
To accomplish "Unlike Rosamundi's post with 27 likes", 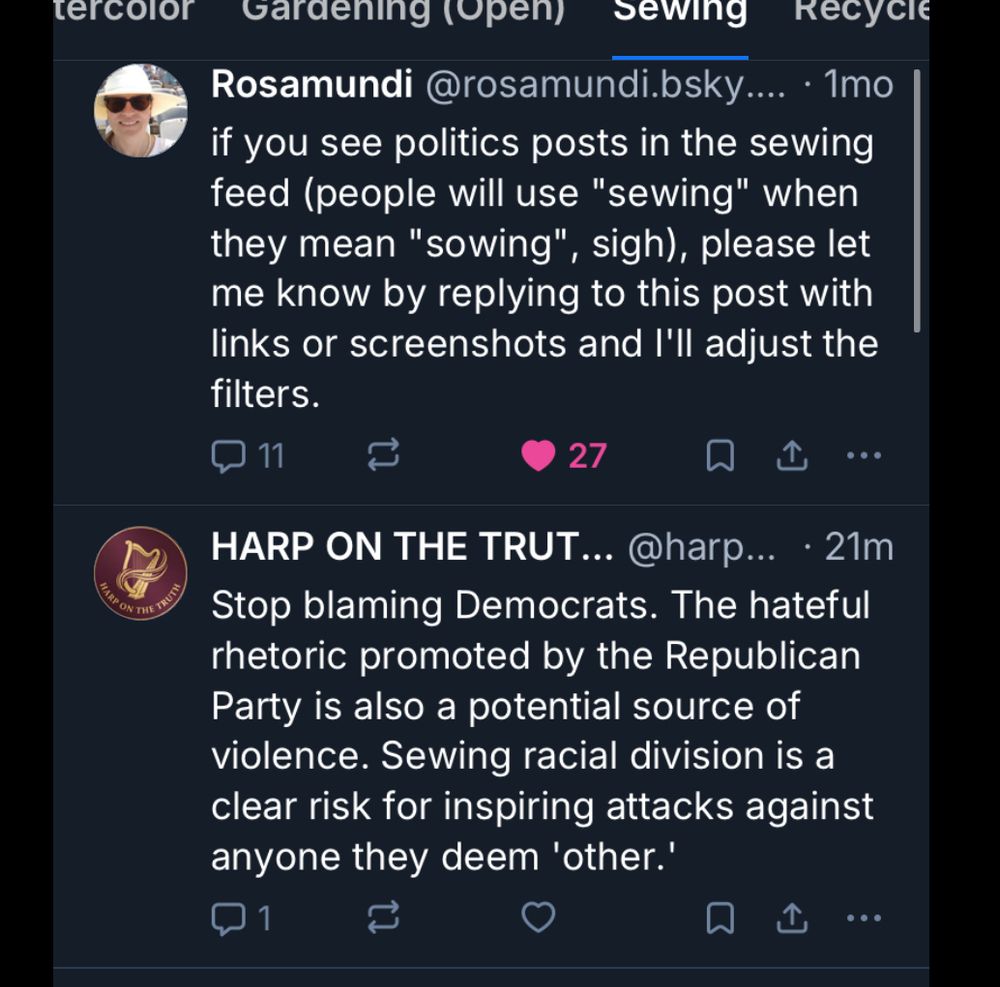I will coord(540,456).
